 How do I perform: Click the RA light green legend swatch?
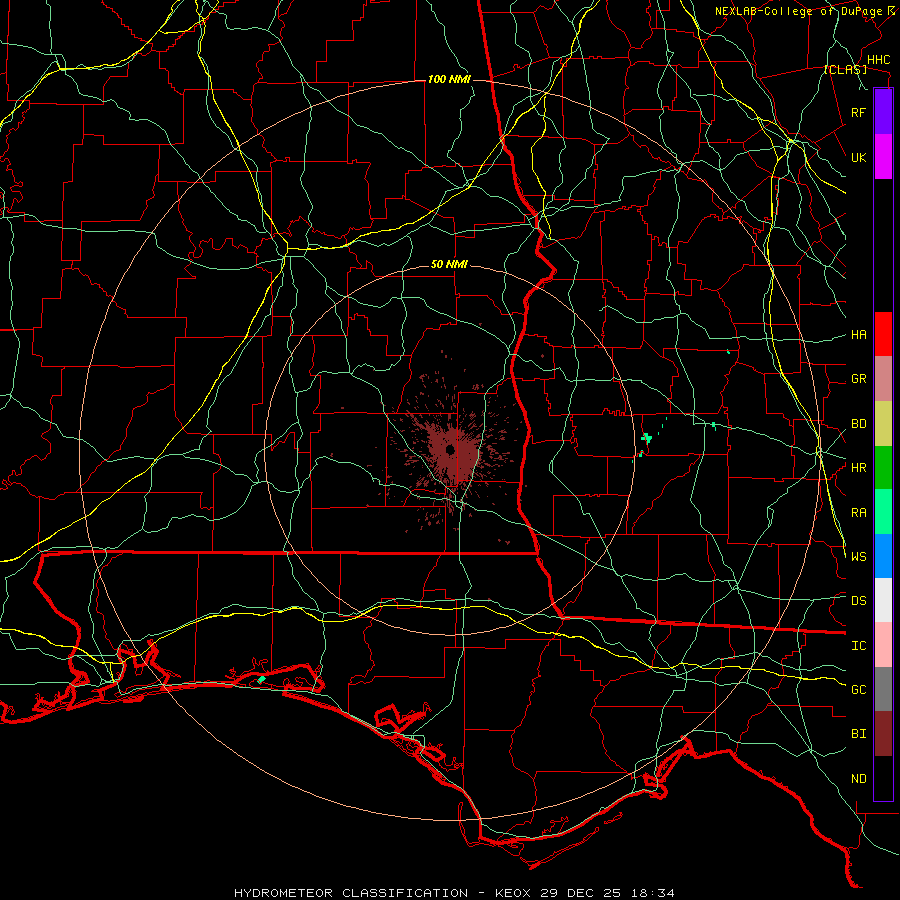click(883, 512)
